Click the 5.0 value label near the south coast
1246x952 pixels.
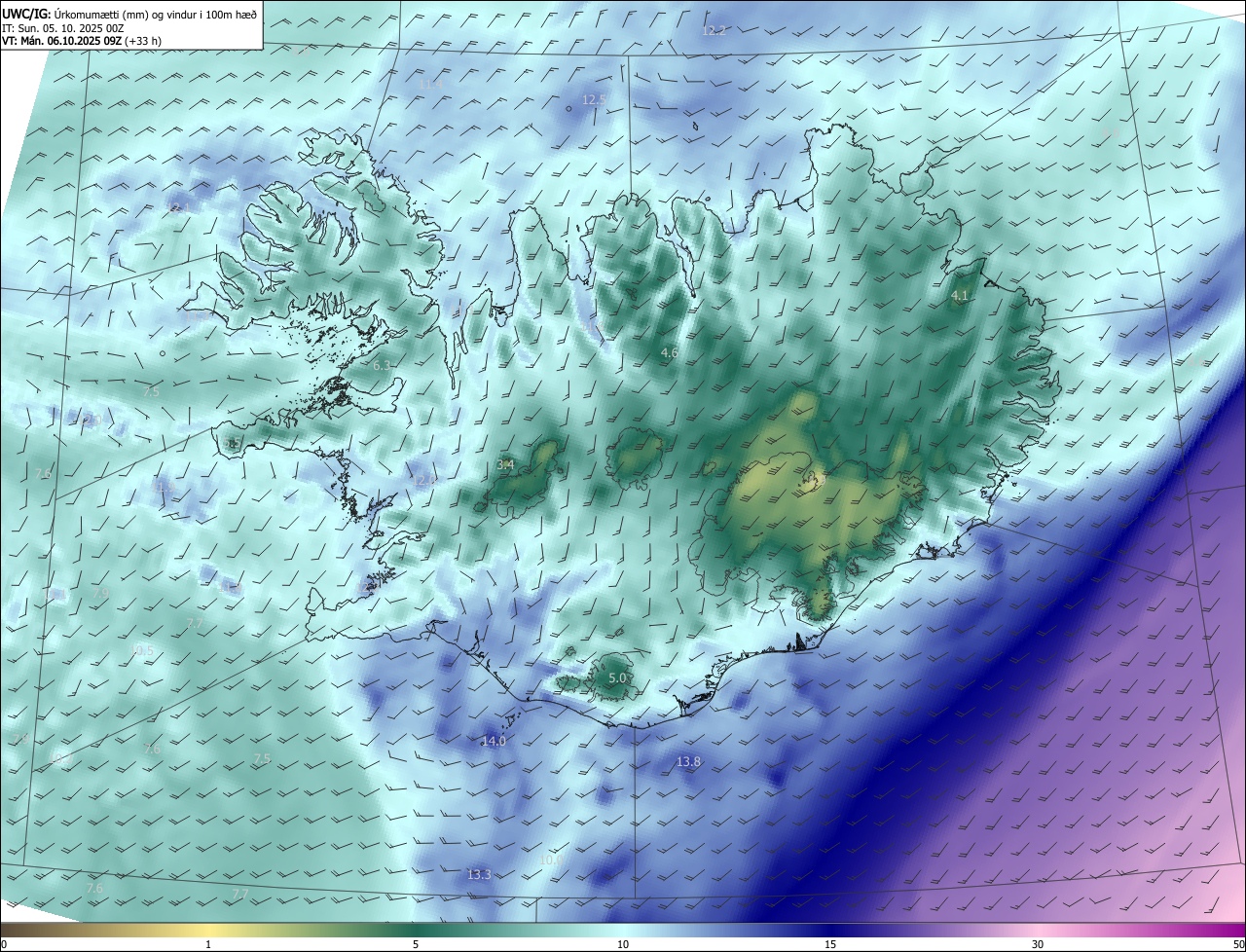point(617,678)
